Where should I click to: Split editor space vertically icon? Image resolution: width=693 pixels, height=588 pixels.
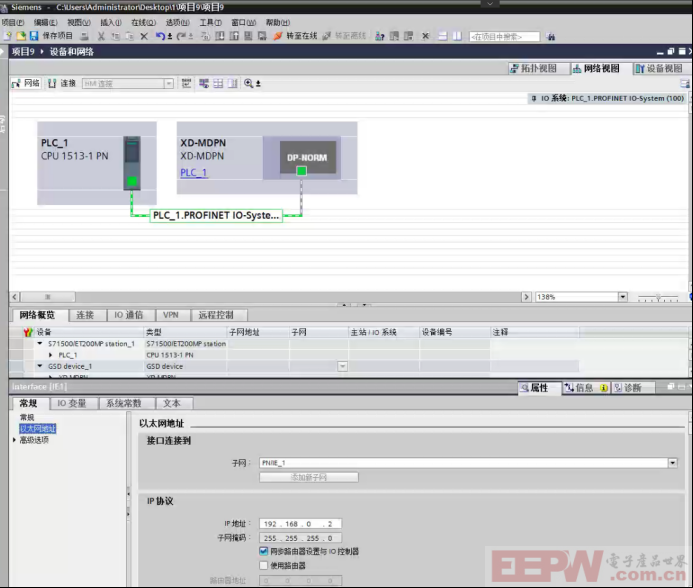click(457, 36)
